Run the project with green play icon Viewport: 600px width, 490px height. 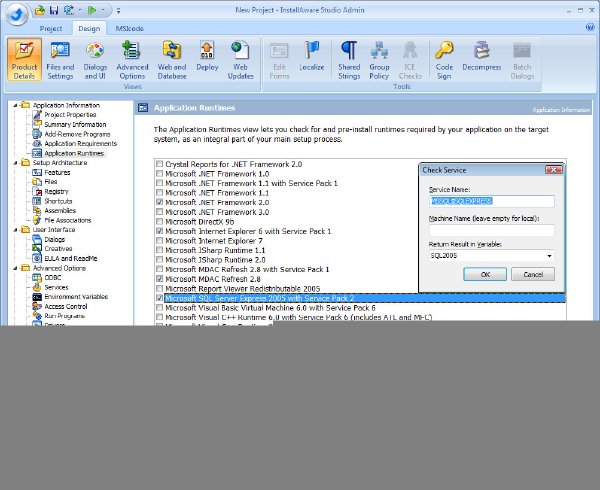[x=92, y=10]
